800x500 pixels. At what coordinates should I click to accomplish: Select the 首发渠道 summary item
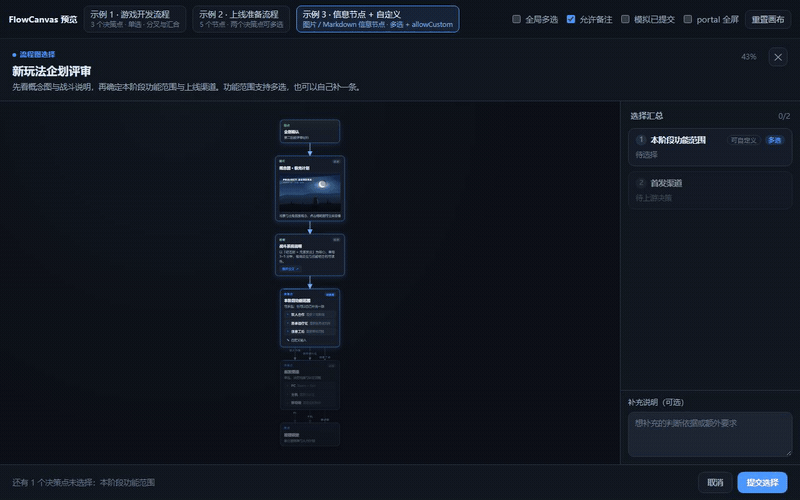tap(710, 190)
